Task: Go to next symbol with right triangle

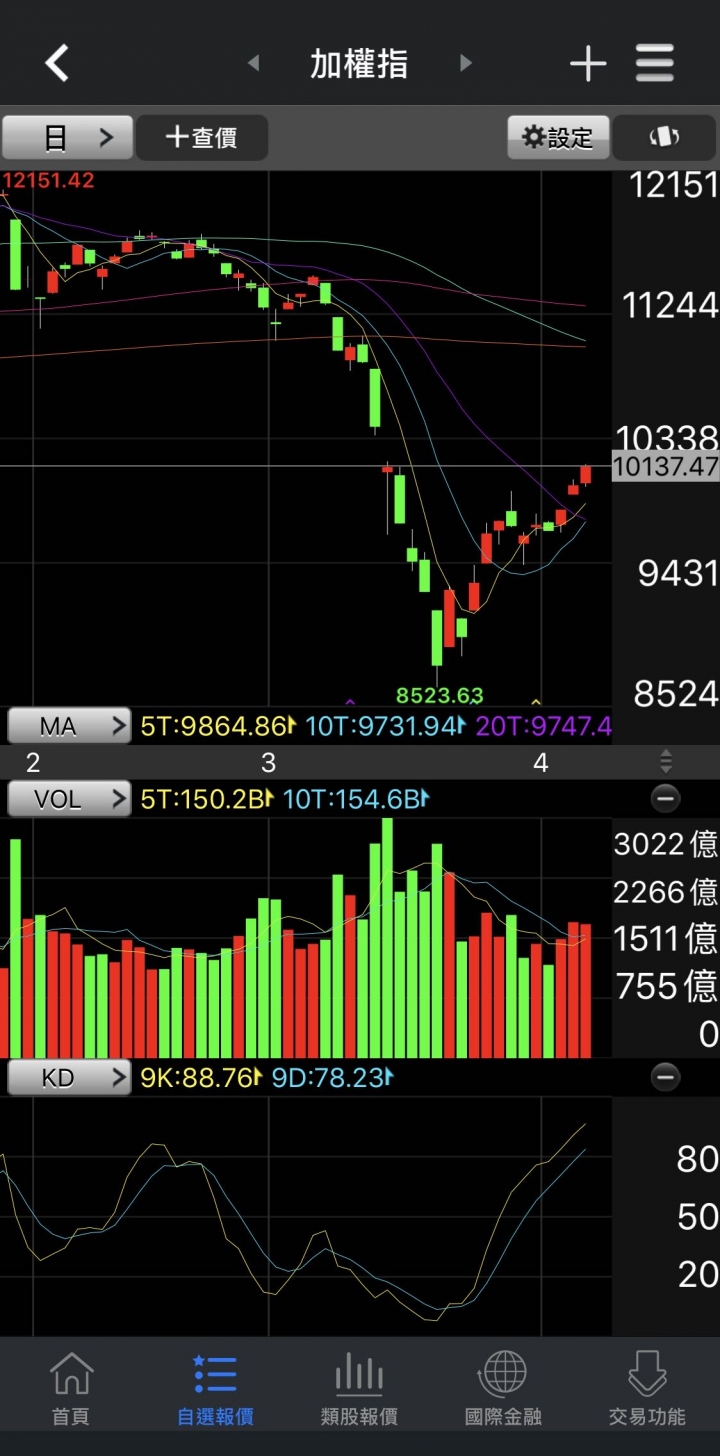Action: [x=465, y=64]
